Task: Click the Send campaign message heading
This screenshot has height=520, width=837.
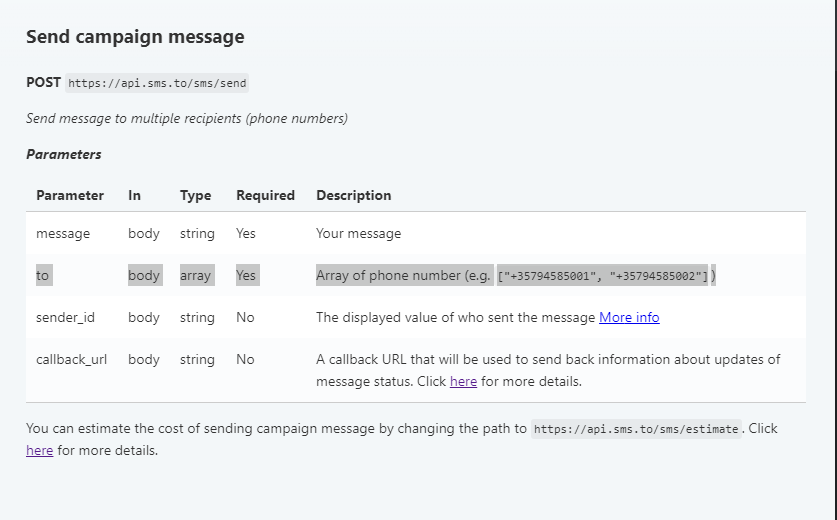Action: pyautogui.click(x=135, y=37)
